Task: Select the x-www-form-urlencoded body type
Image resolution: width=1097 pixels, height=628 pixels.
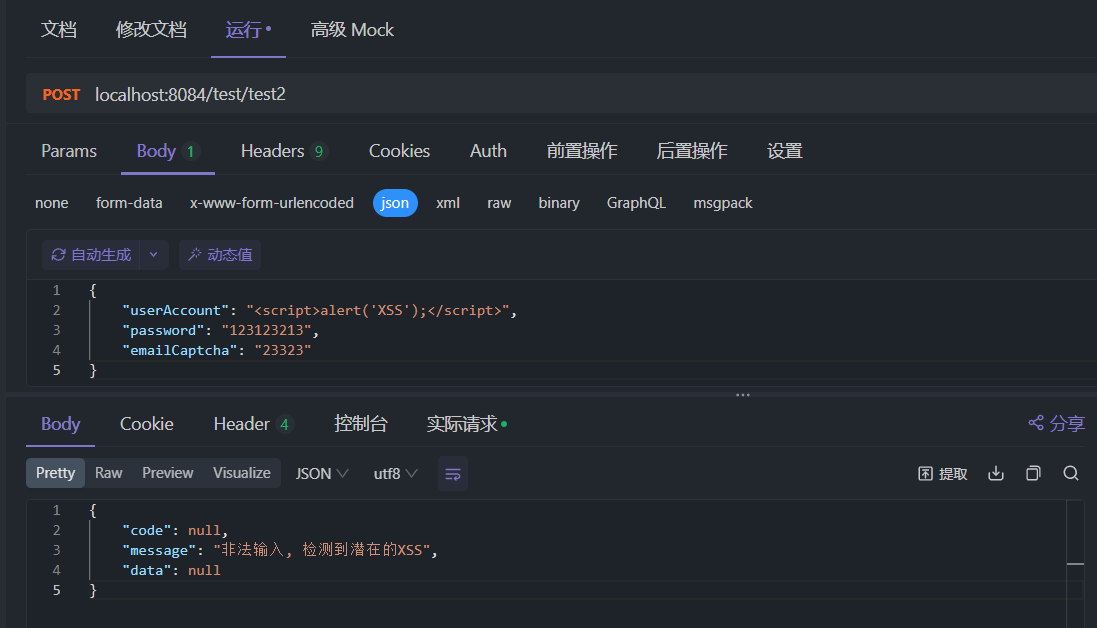Action: pyautogui.click(x=271, y=203)
